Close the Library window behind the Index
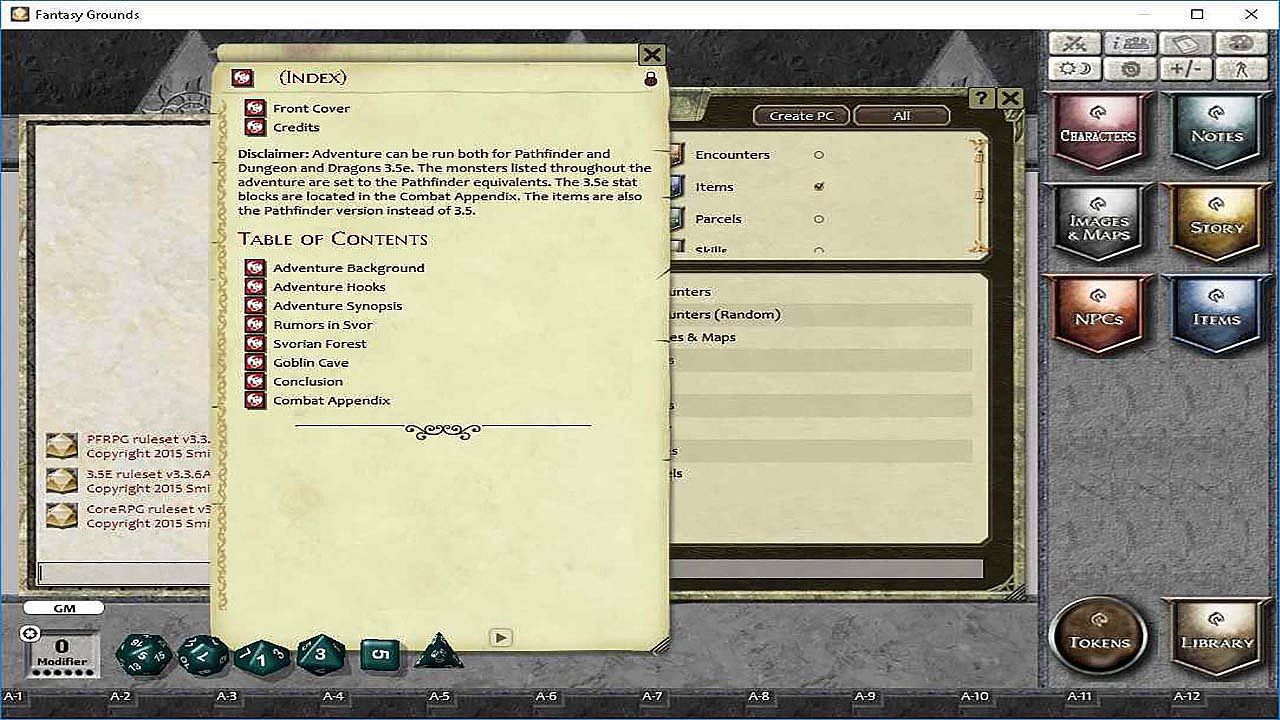 click(1010, 98)
